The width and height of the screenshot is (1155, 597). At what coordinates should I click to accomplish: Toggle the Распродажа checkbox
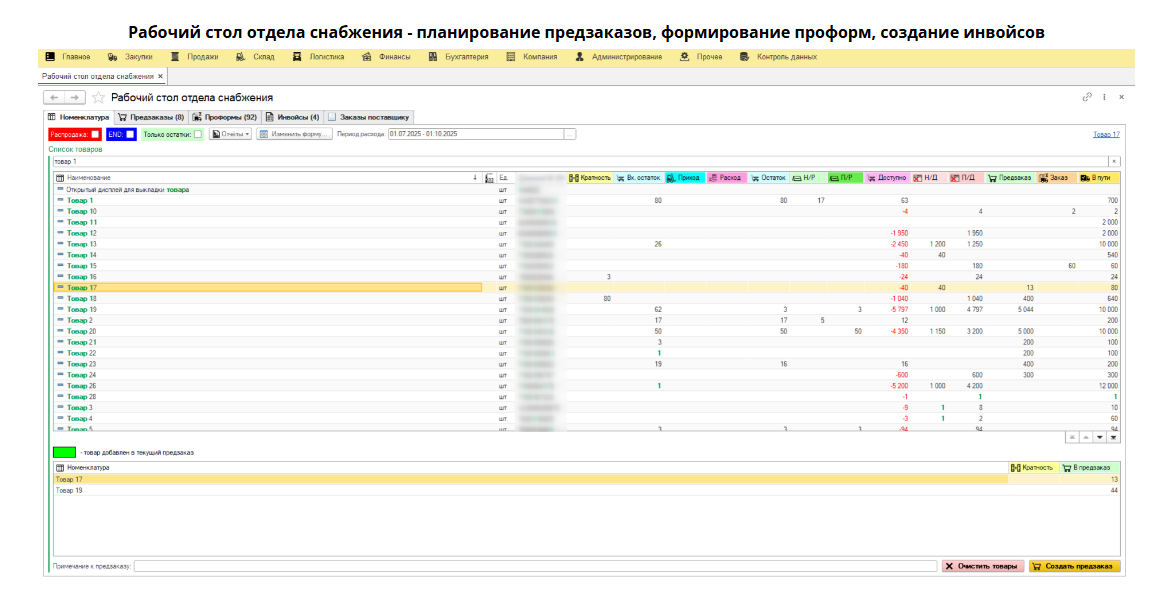(95, 134)
